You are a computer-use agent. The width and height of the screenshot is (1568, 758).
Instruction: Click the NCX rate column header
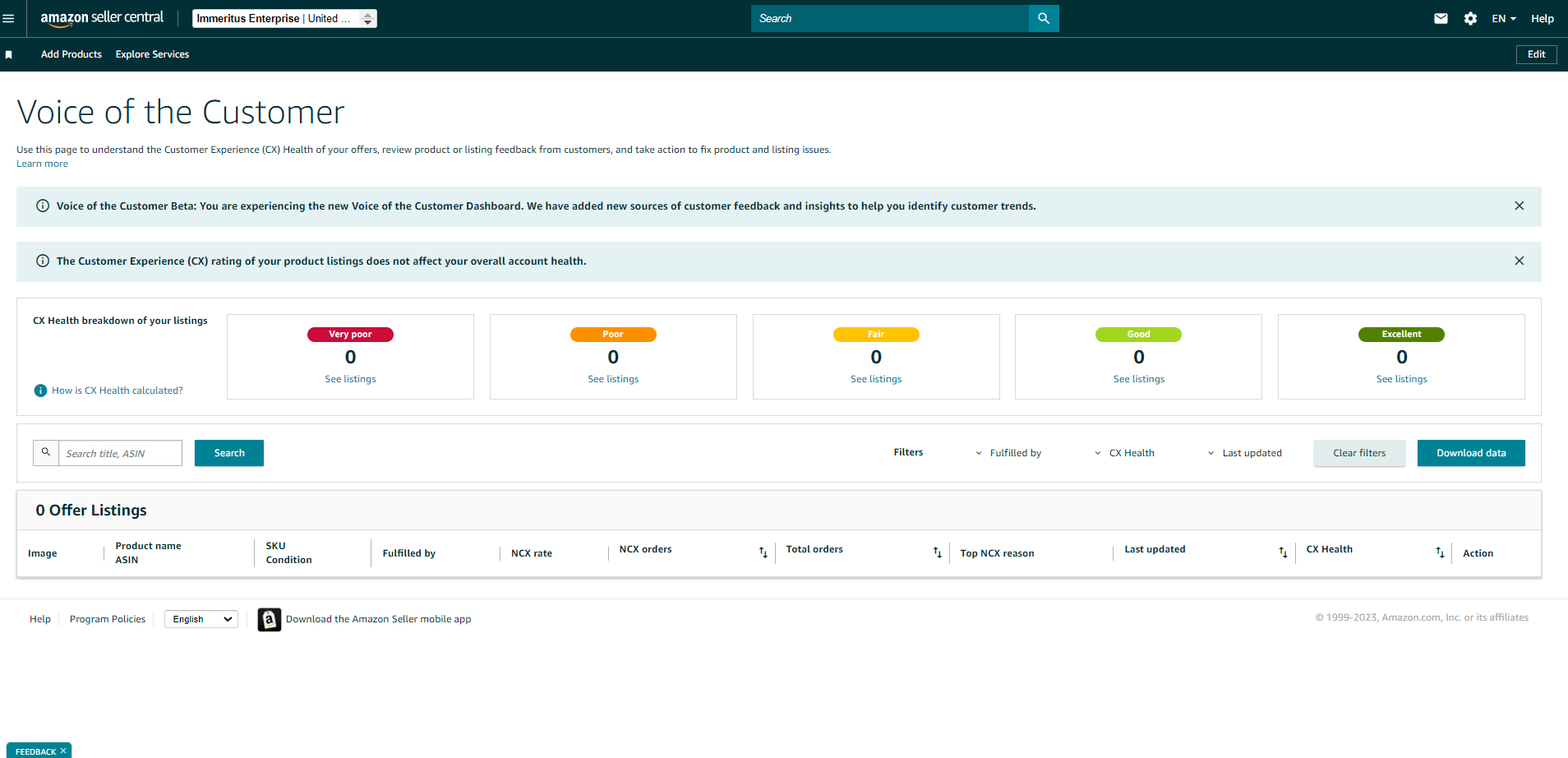(532, 553)
